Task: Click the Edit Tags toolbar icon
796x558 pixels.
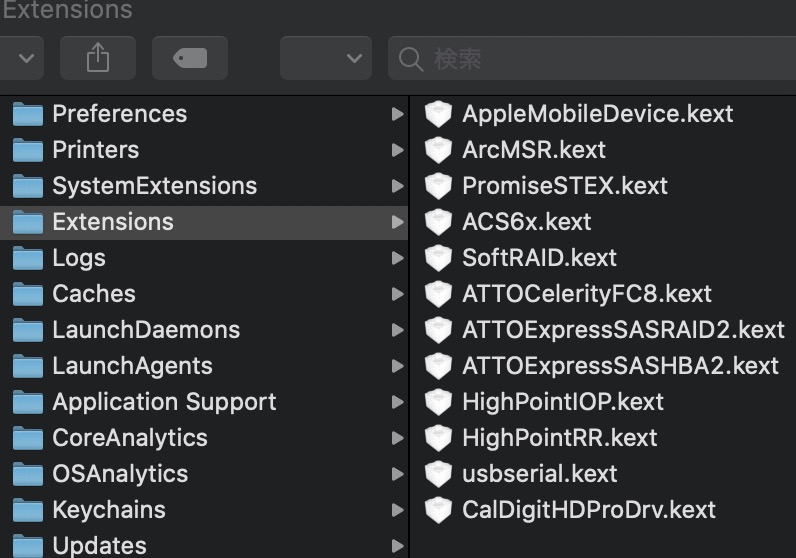Action: coord(189,58)
